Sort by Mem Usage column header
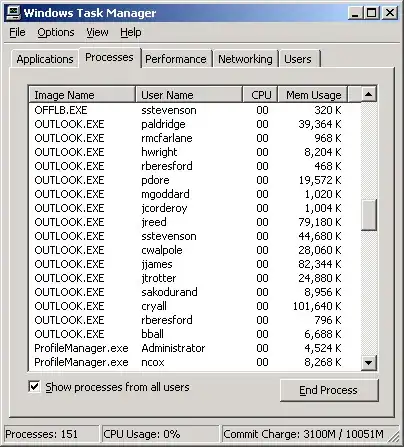This screenshot has width=404, height=447. [313, 95]
